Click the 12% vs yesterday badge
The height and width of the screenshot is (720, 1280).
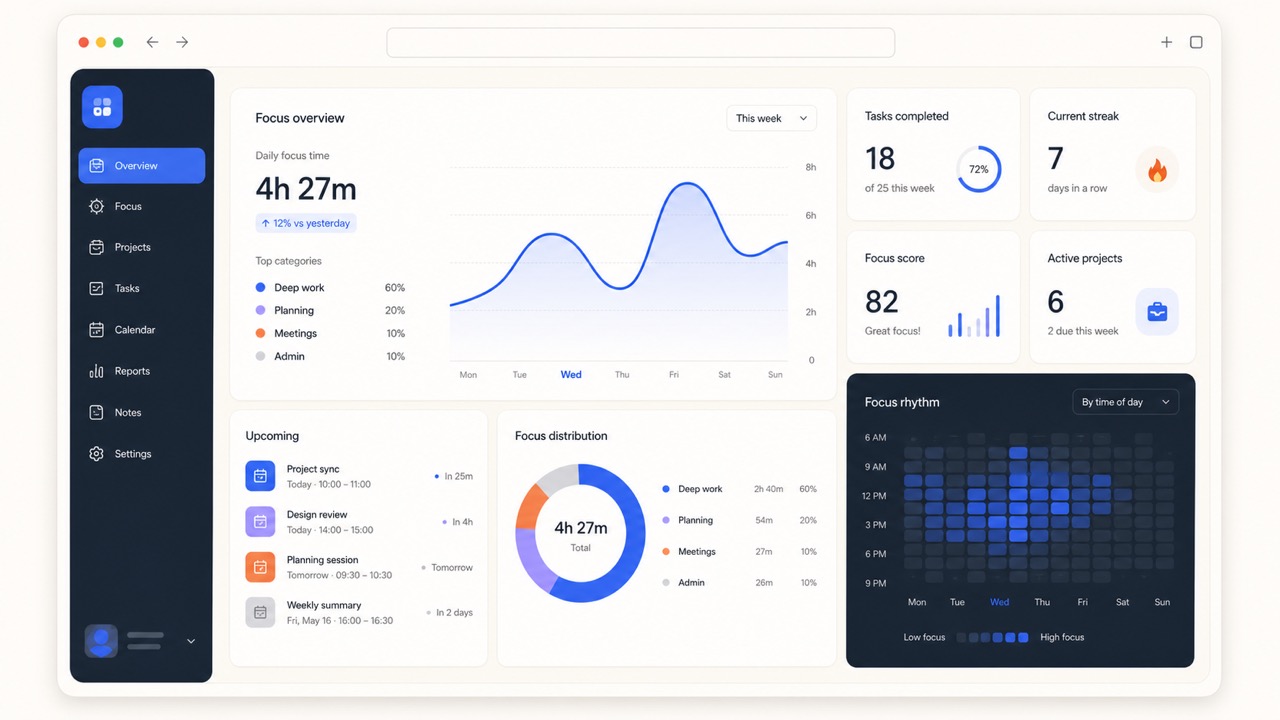[x=306, y=223]
